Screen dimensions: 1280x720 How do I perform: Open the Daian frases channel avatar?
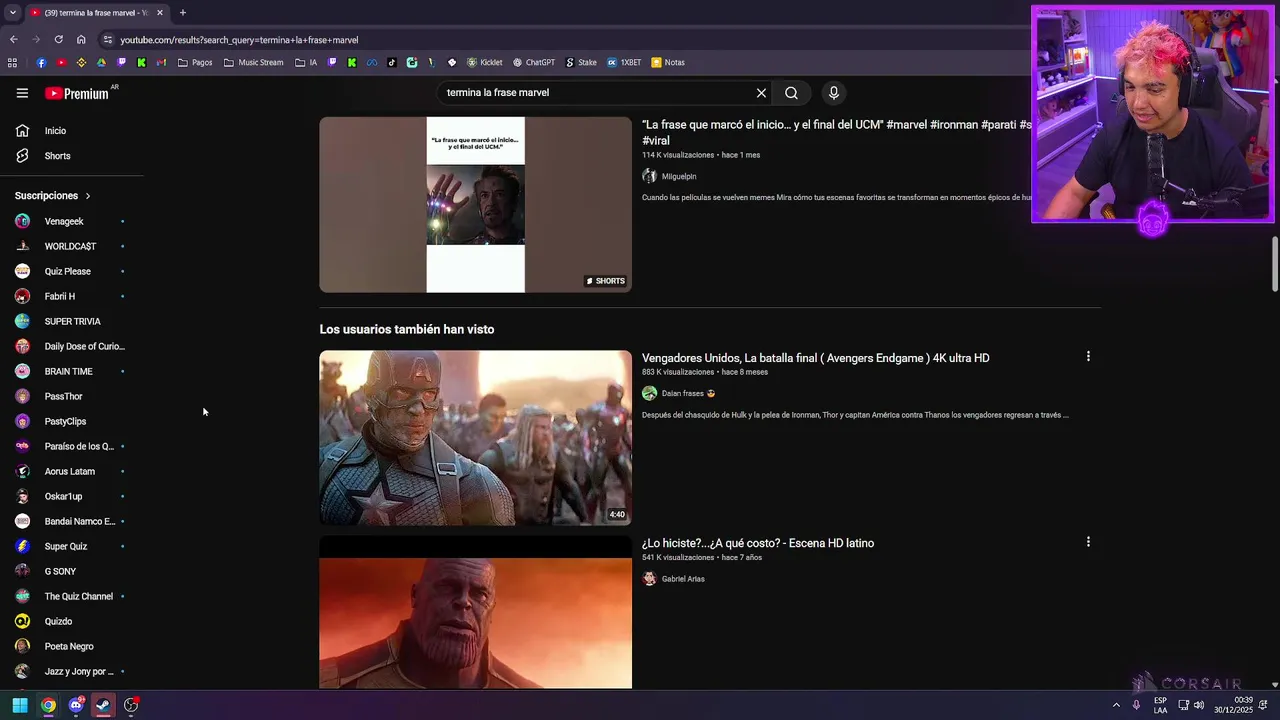[x=649, y=393]
